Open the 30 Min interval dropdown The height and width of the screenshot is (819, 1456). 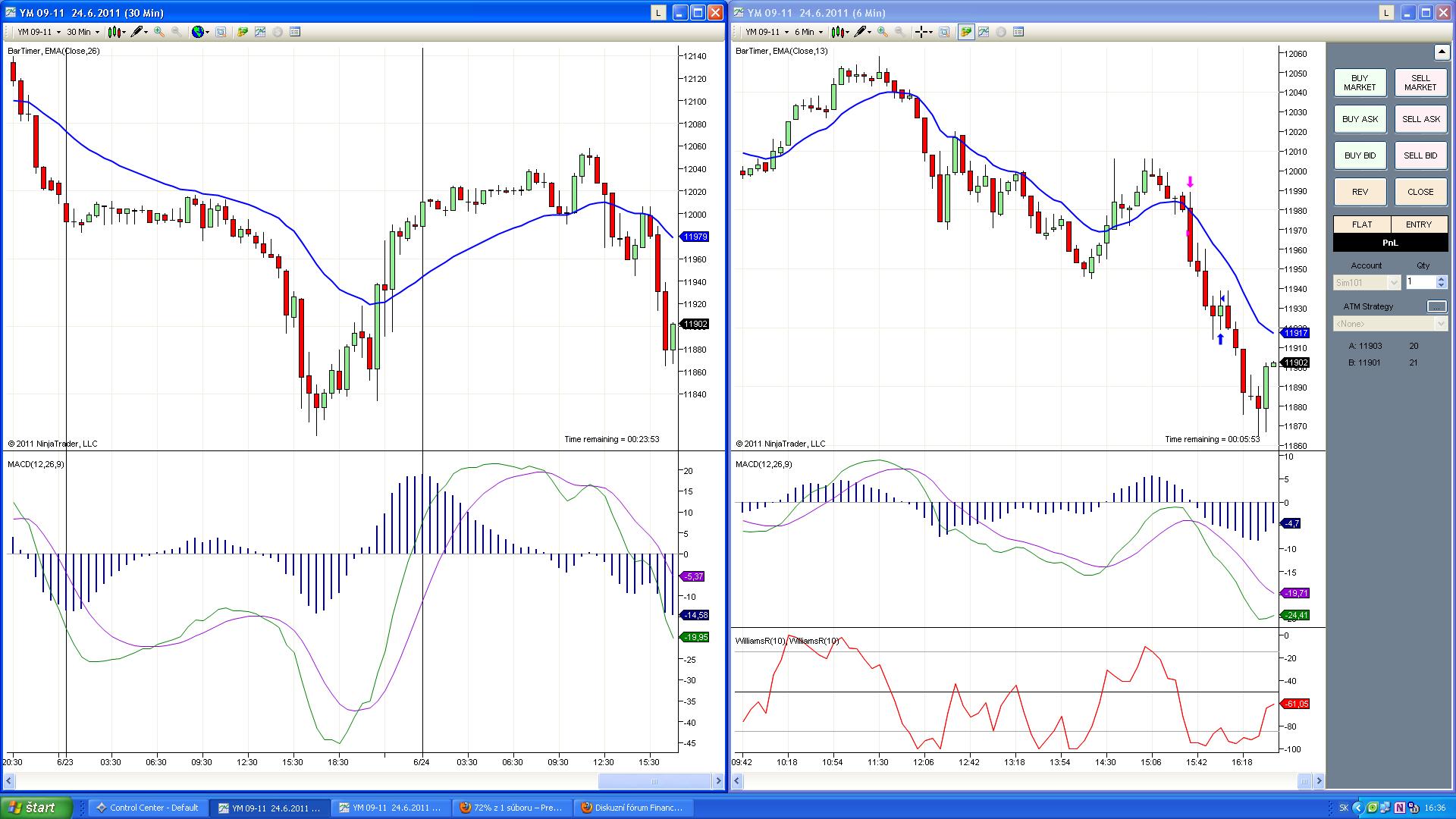83,32
